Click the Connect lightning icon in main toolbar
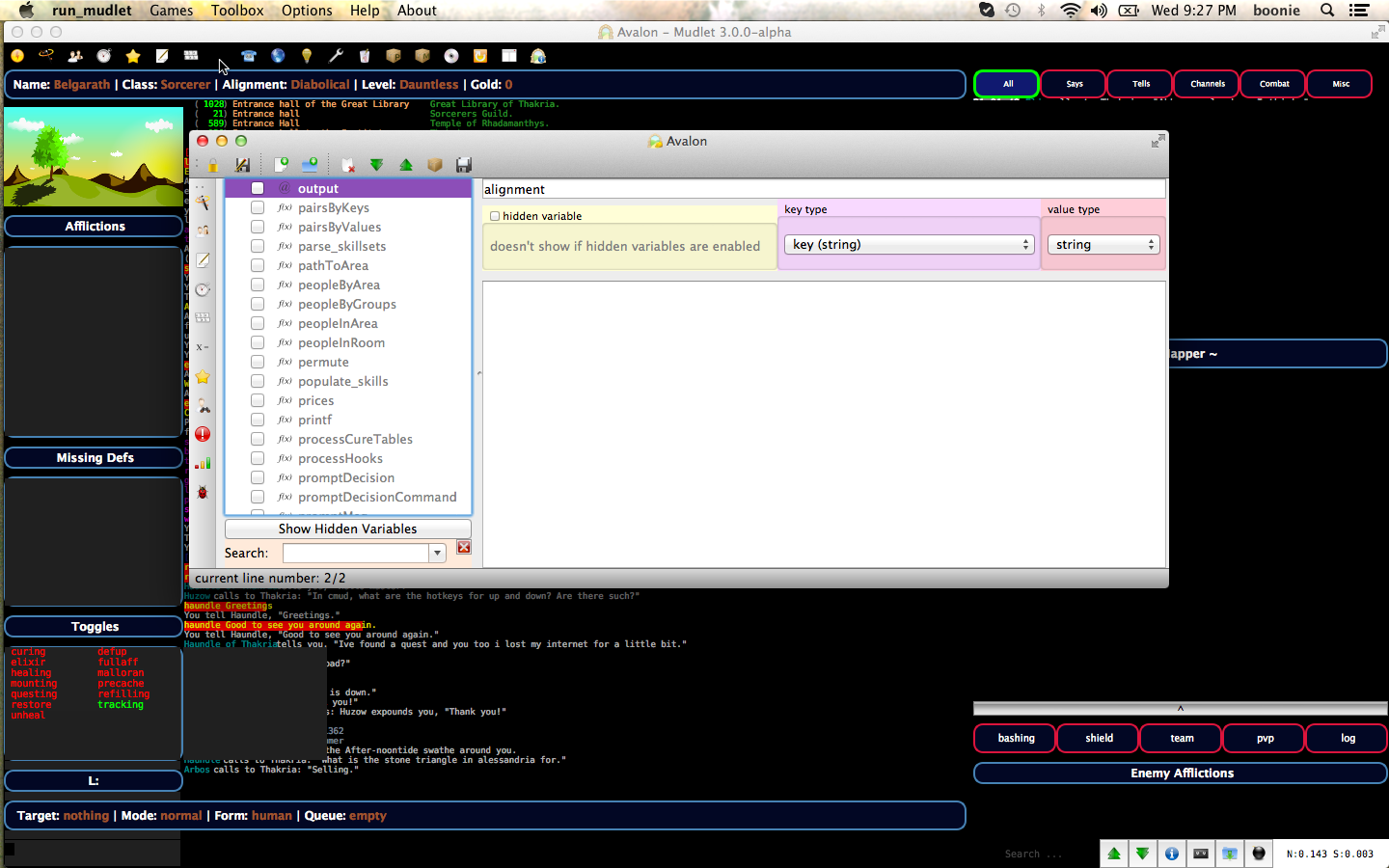The image size is (1389, 868). (x=17, y=56)
